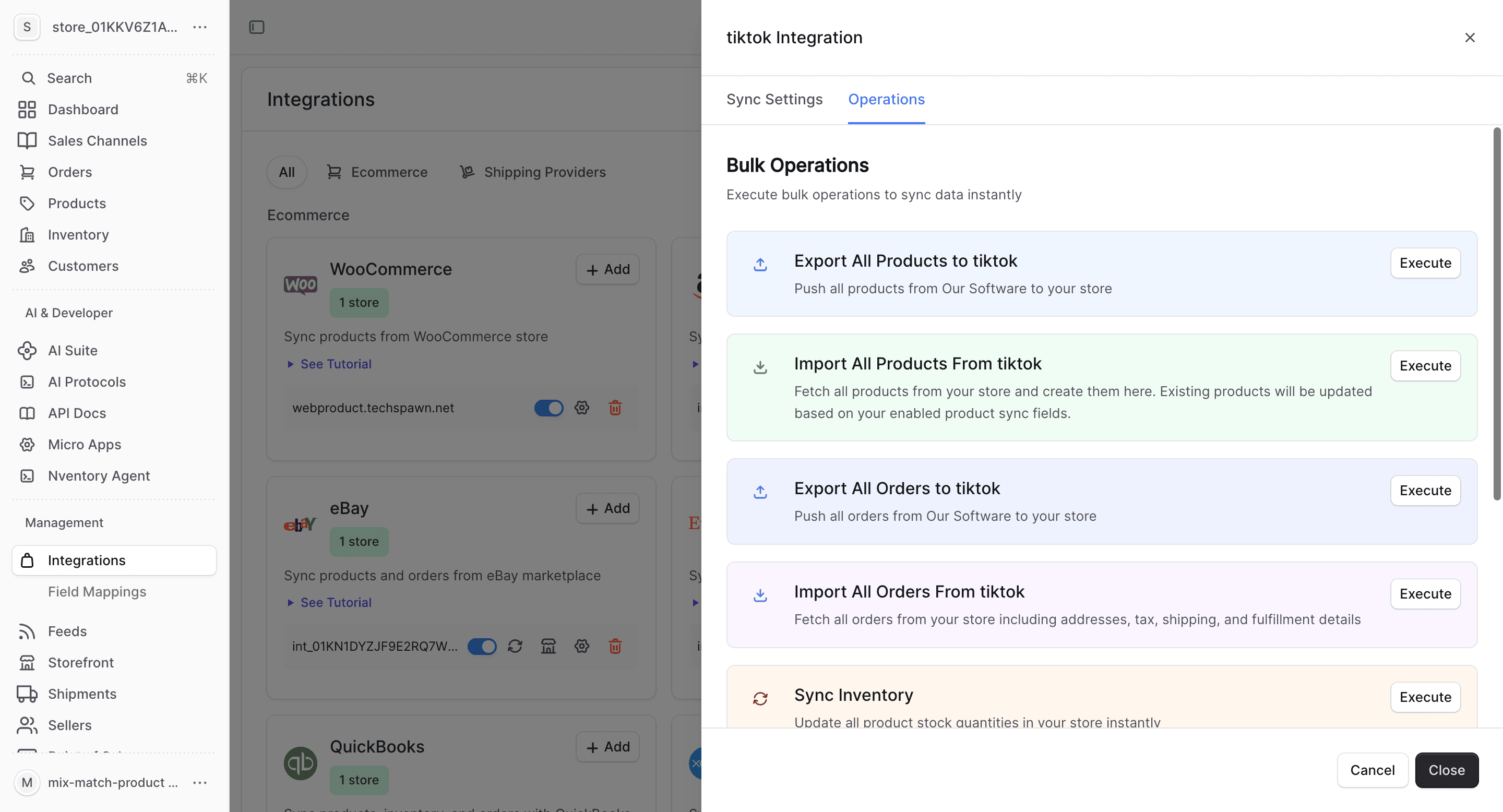Open mix-match-product account options menu
Image resolution: width=1503 pixels, height=812 pixels.
tap(200, 783)
